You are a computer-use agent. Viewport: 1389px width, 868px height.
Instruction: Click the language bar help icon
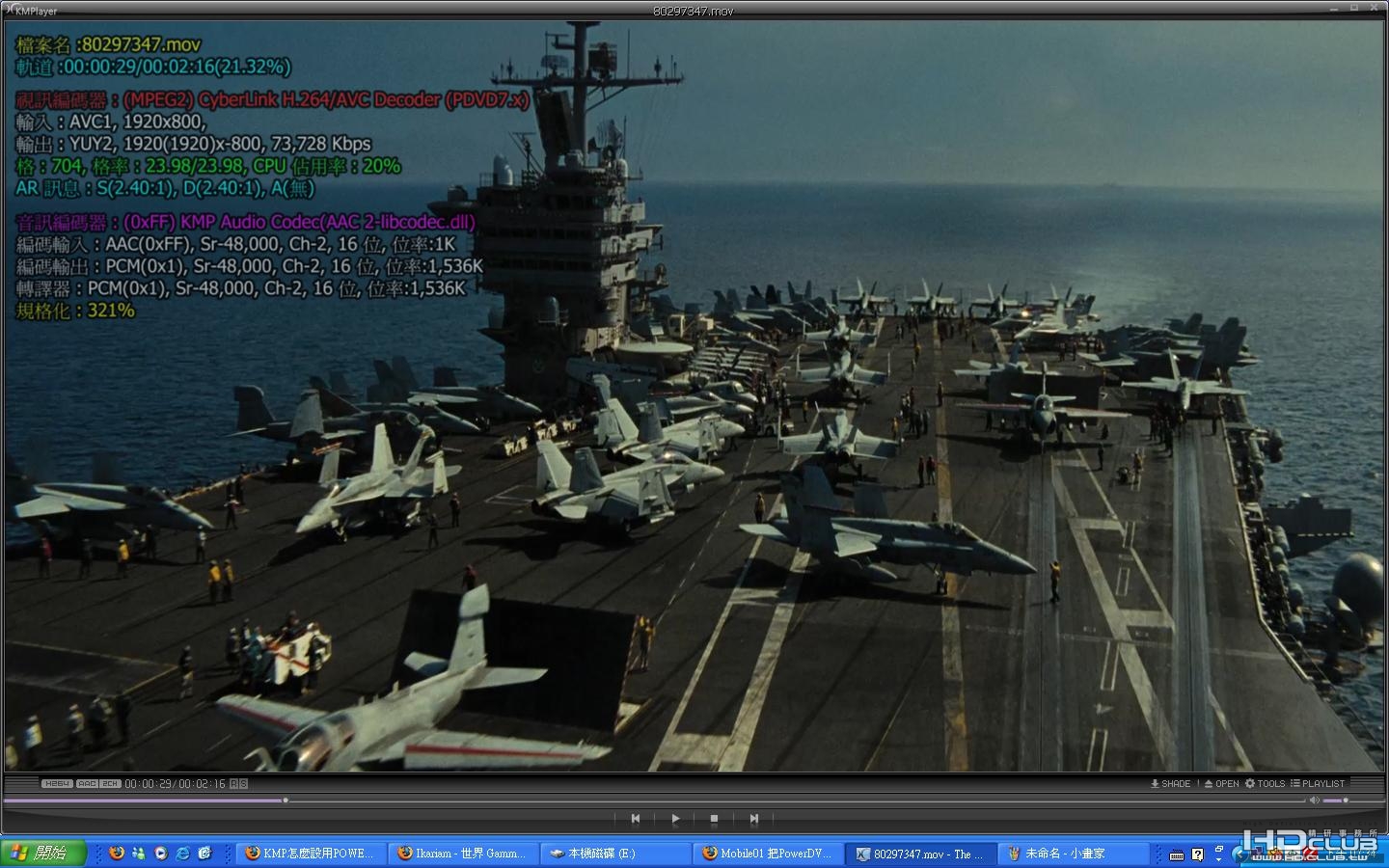click(x=1197, y=854)
